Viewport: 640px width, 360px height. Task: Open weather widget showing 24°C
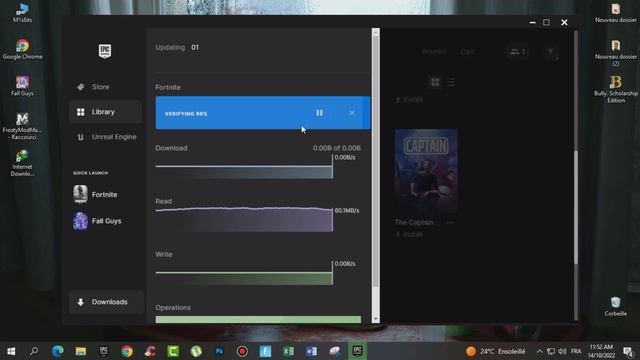tap(496, 351)
